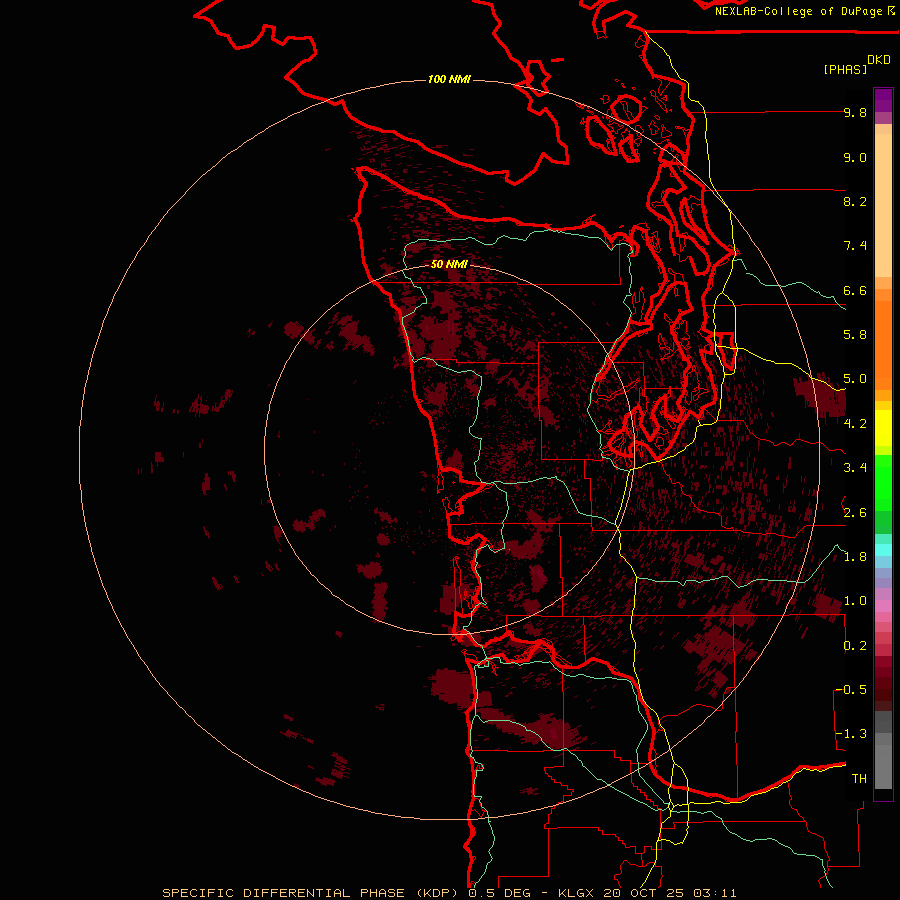The width and height of the screenshot is (900, 900).
Task: Click the 5.0 scale value
Action: coord(855,379)
